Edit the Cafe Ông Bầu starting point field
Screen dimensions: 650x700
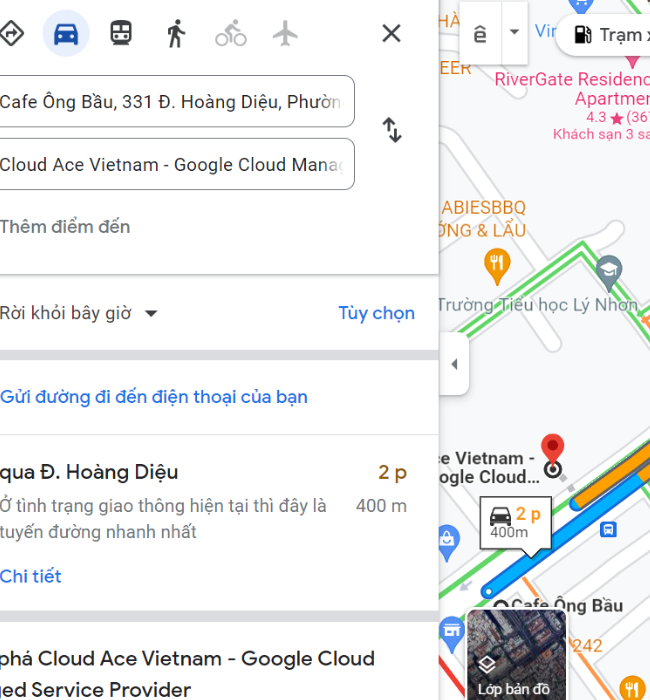point(177,101)
